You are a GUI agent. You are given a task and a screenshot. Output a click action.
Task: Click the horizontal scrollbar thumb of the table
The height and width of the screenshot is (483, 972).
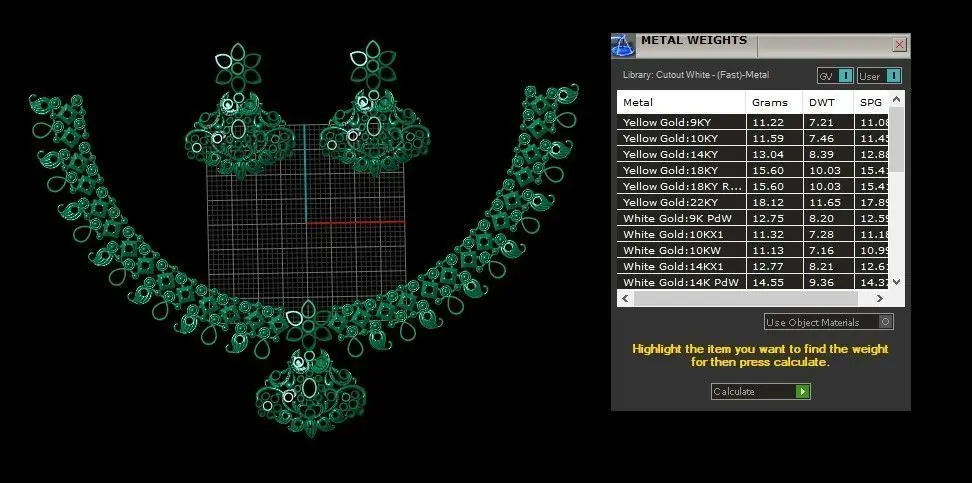tap(745, 298)
